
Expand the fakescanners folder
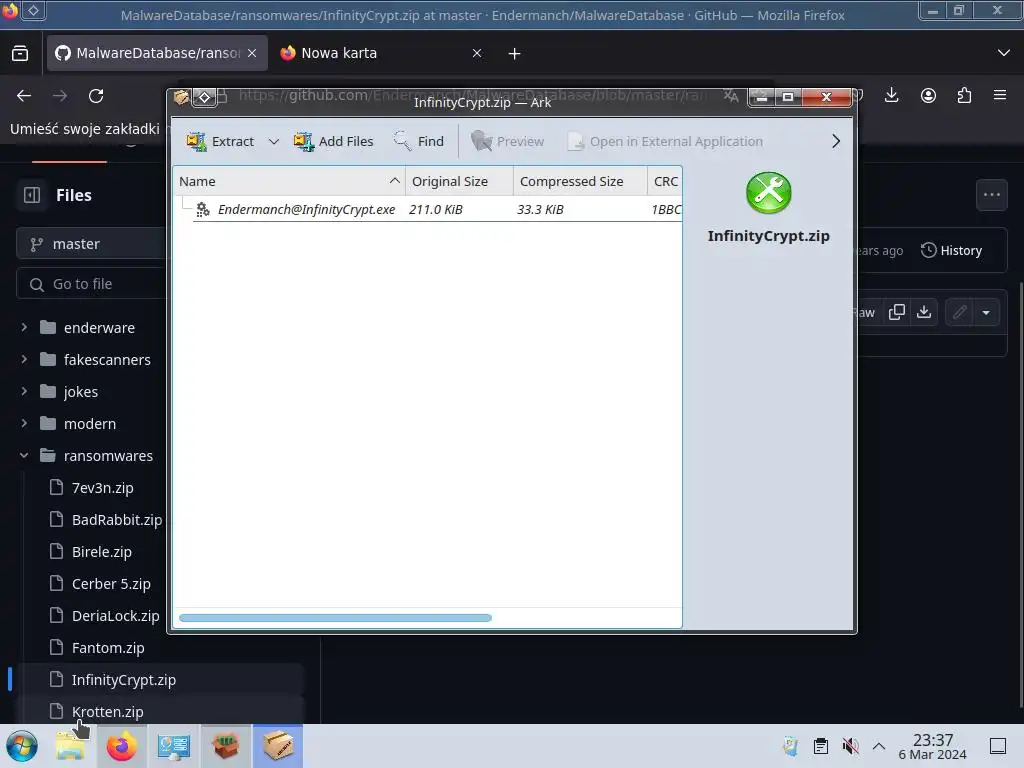[x=24, y=359]
